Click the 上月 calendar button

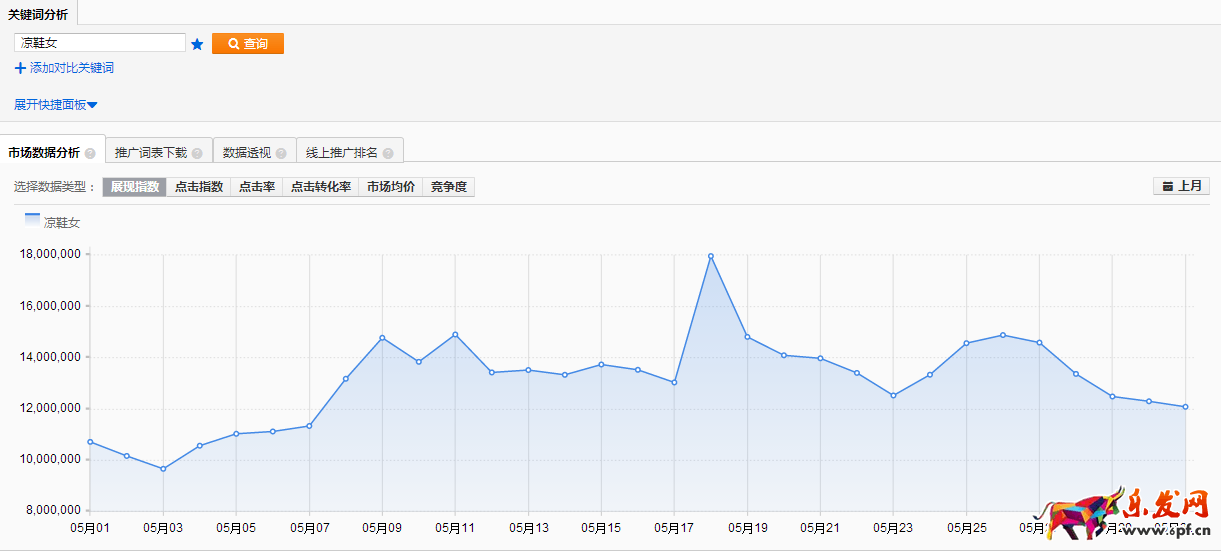[x=1181, y=186]
